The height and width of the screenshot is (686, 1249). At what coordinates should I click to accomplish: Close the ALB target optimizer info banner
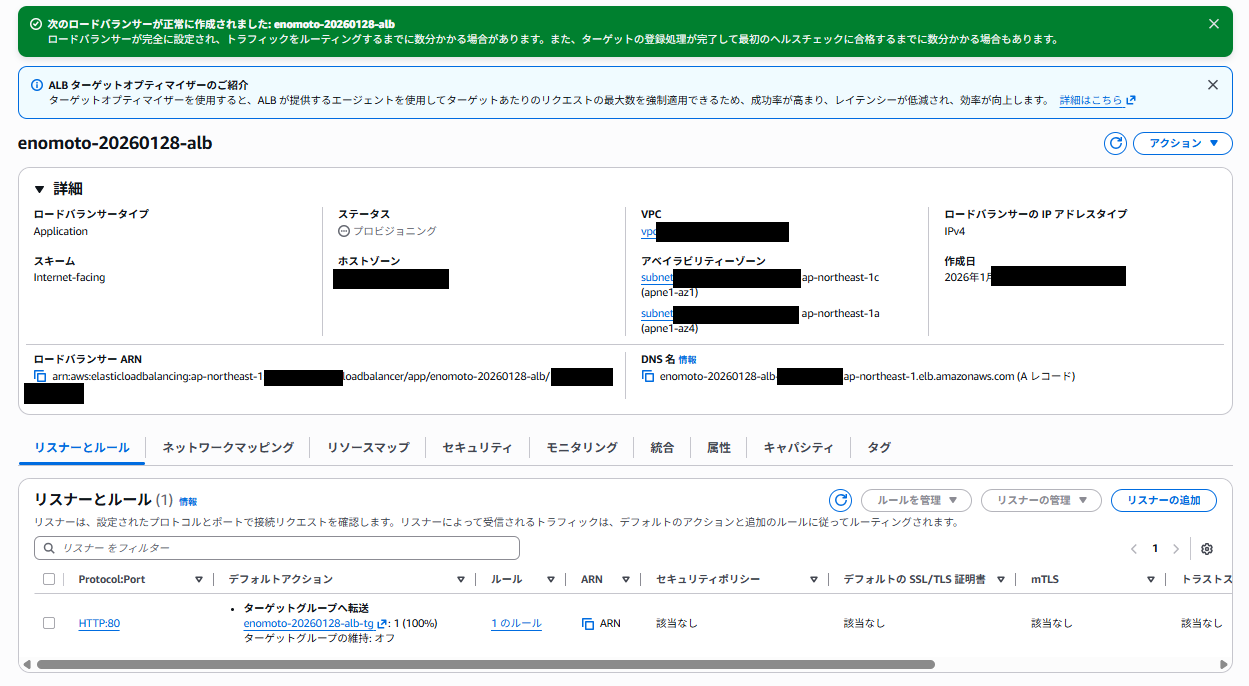1213,85
